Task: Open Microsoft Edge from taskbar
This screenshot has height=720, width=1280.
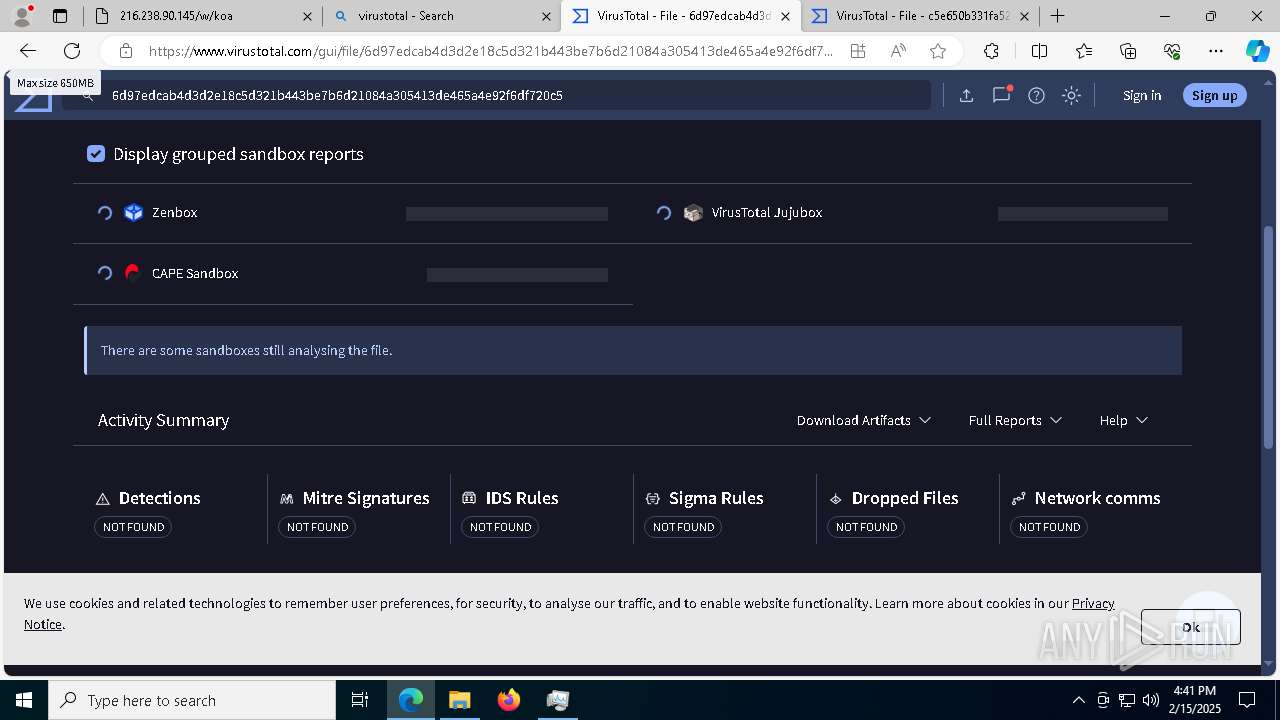Action: [x=411, y=700]
